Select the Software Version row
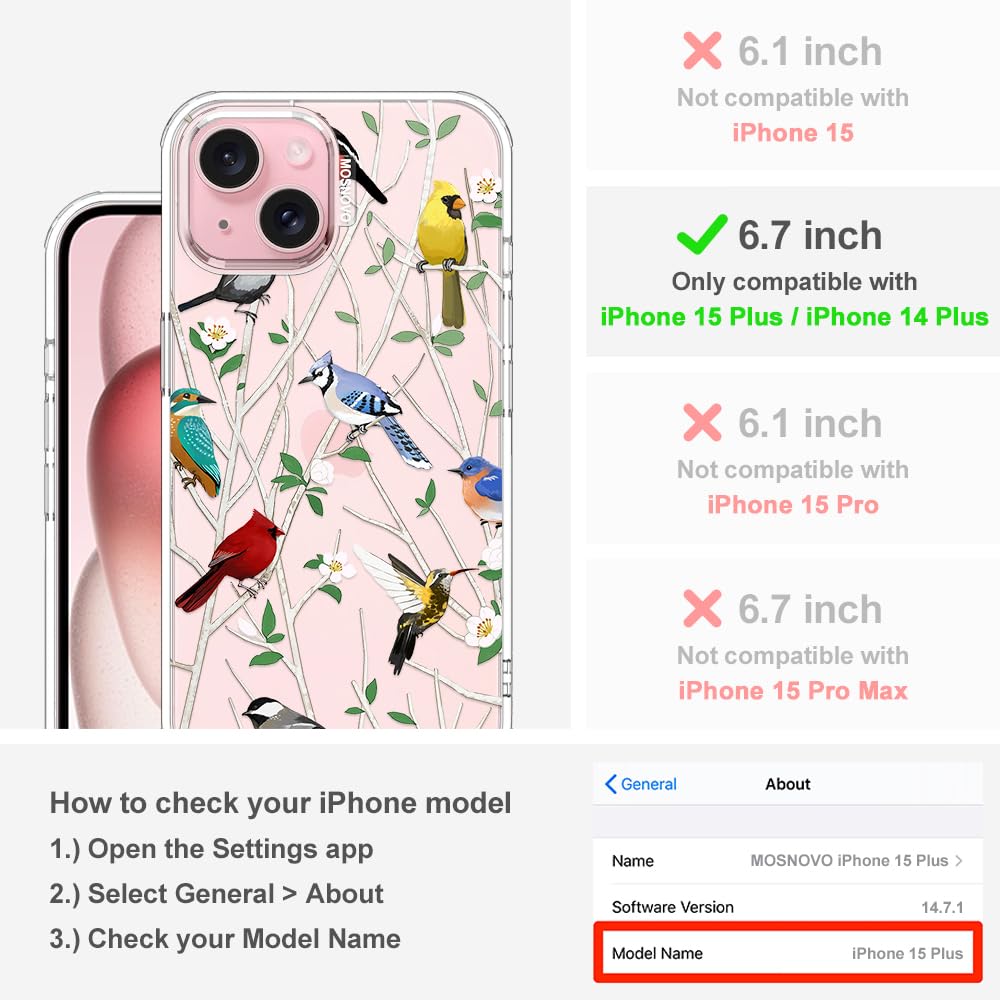This screenshot has width=1000, height=1000. [788, 907]
